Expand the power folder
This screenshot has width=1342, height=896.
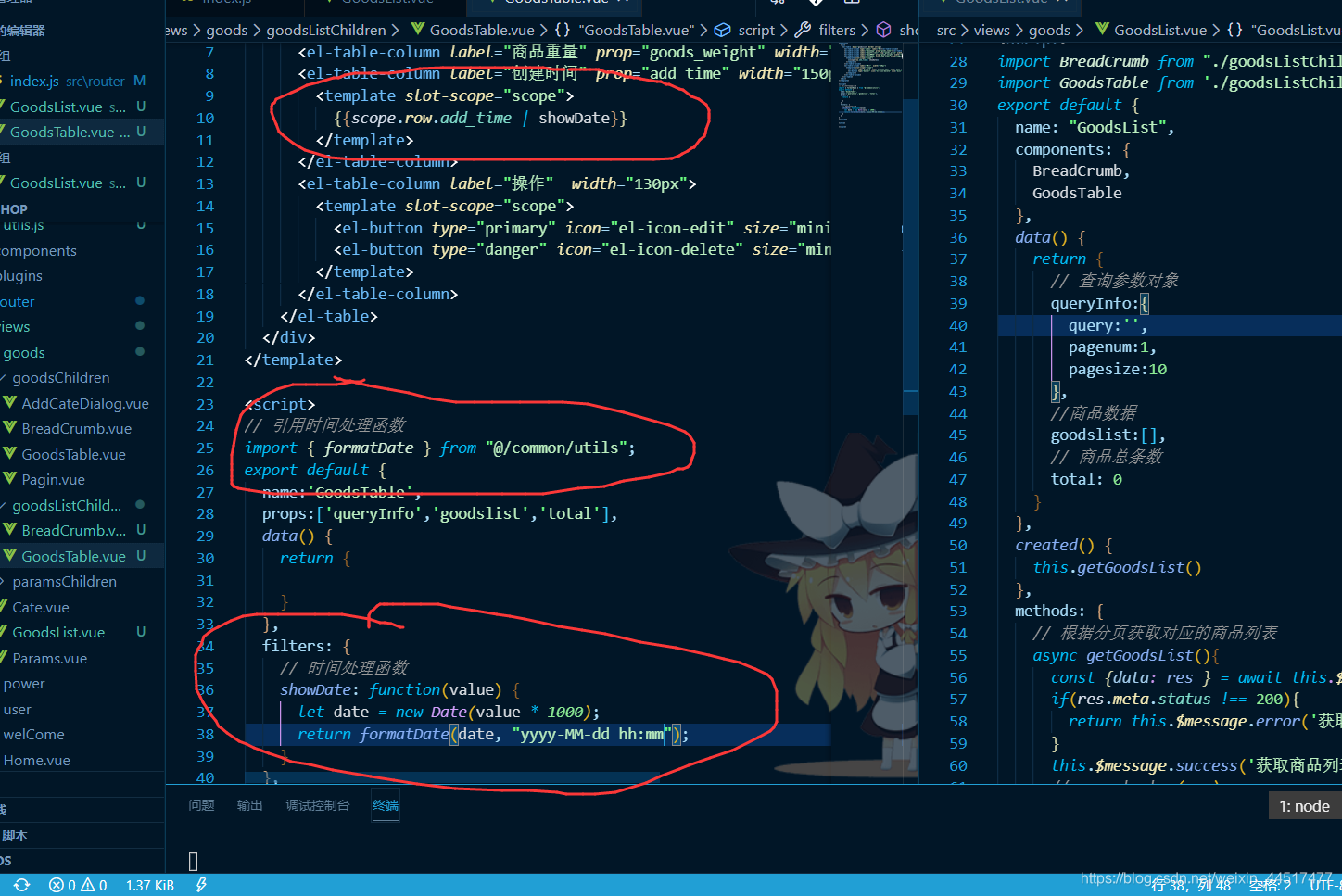coord(24,683)
